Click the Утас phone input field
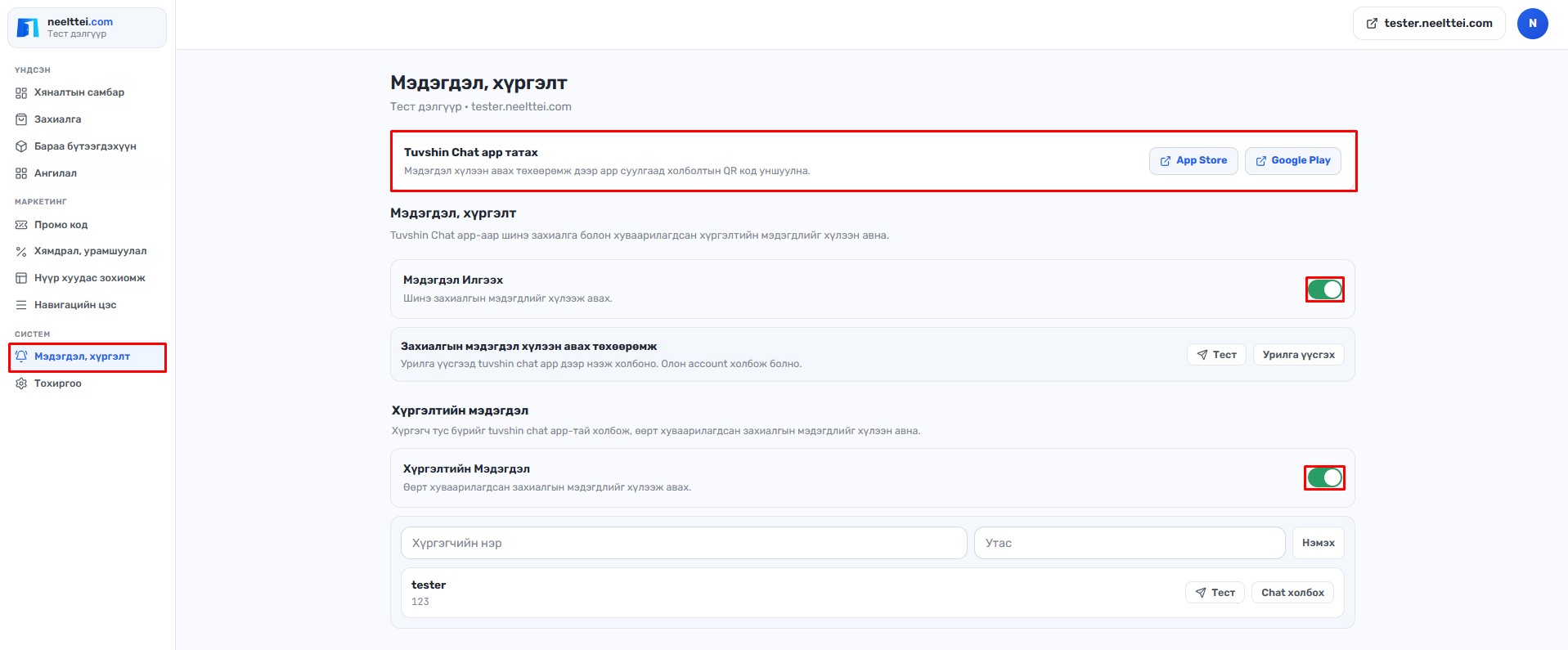The image size is (1568, 650). [1130, 543]
